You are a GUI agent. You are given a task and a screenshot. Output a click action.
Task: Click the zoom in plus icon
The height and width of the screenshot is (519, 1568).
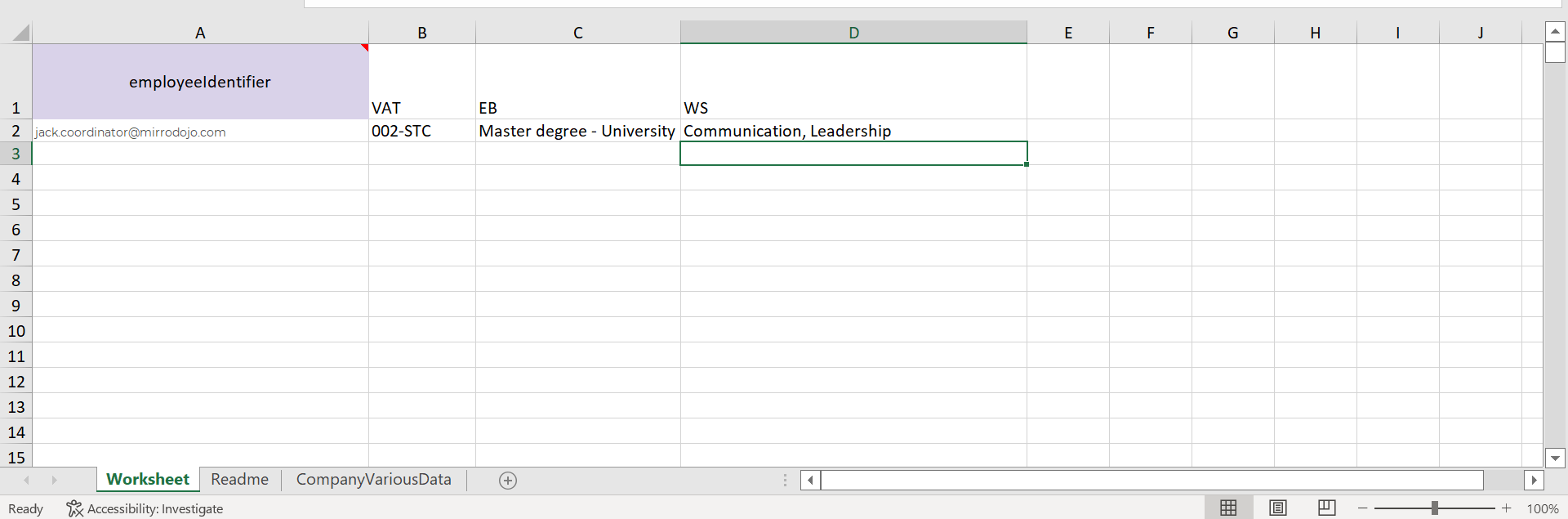click(1507, 508)
